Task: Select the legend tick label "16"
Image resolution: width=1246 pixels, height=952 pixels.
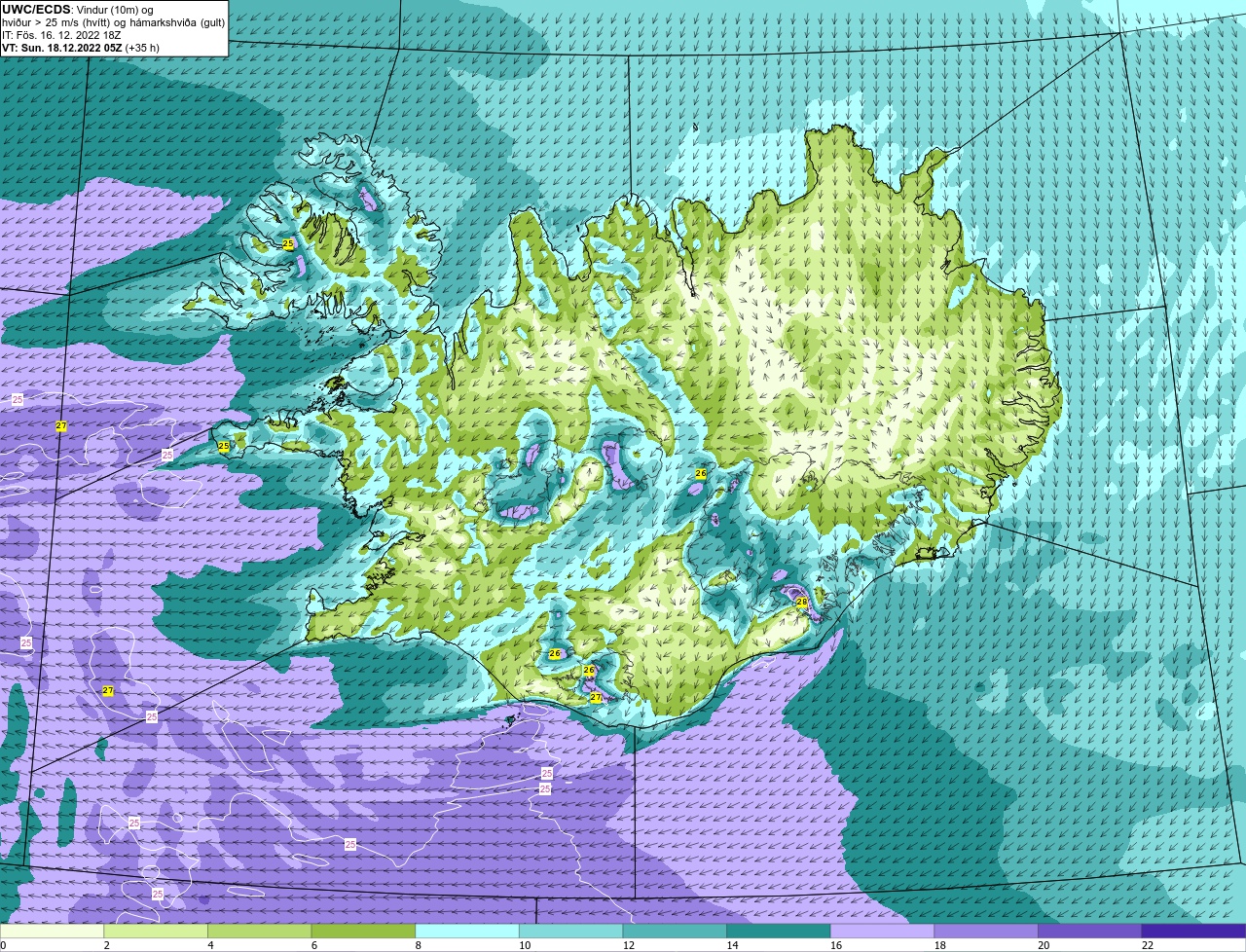Action: [836, 945]
